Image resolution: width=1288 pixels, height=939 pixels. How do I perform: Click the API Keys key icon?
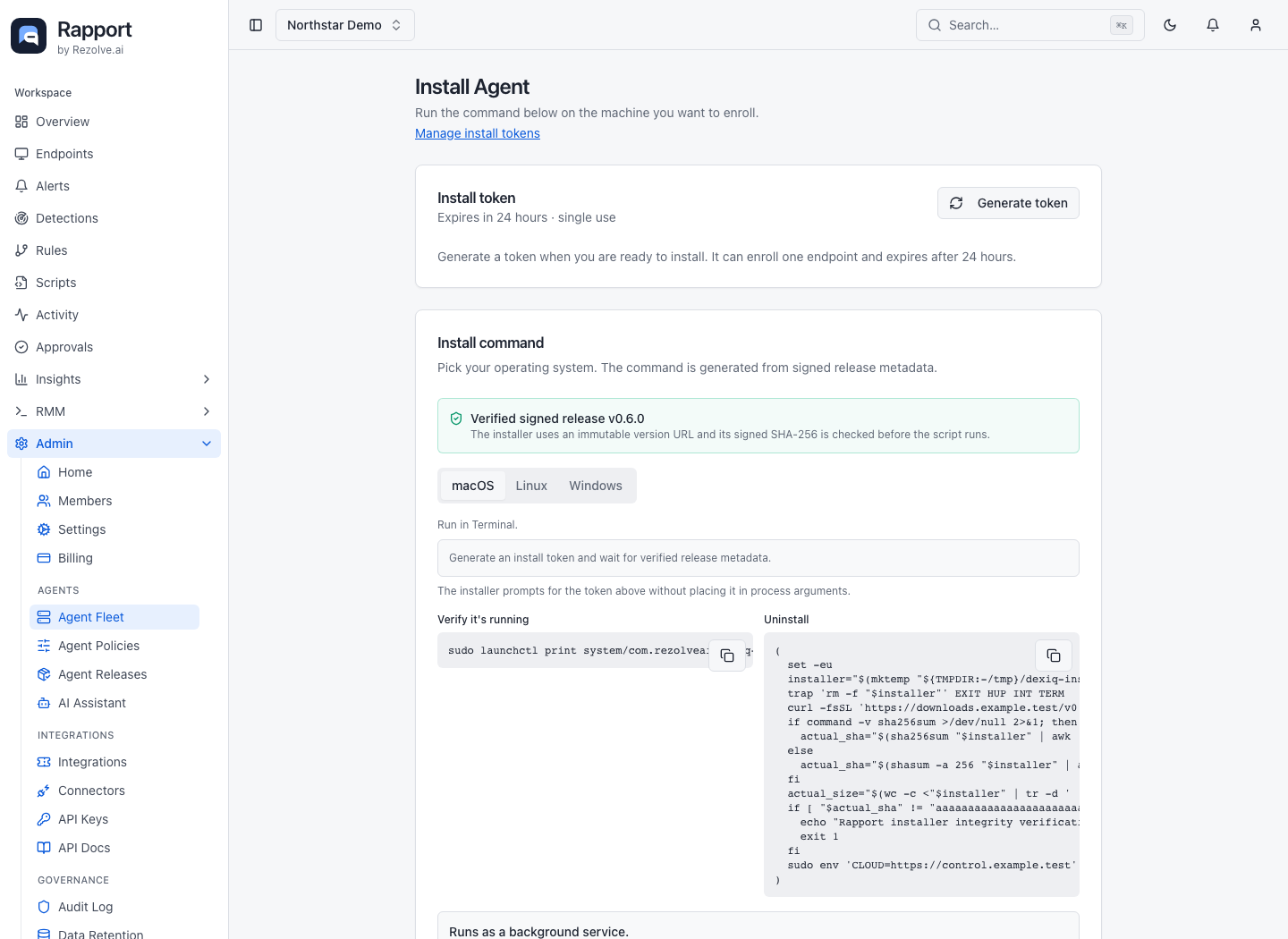tap(44, 819)
